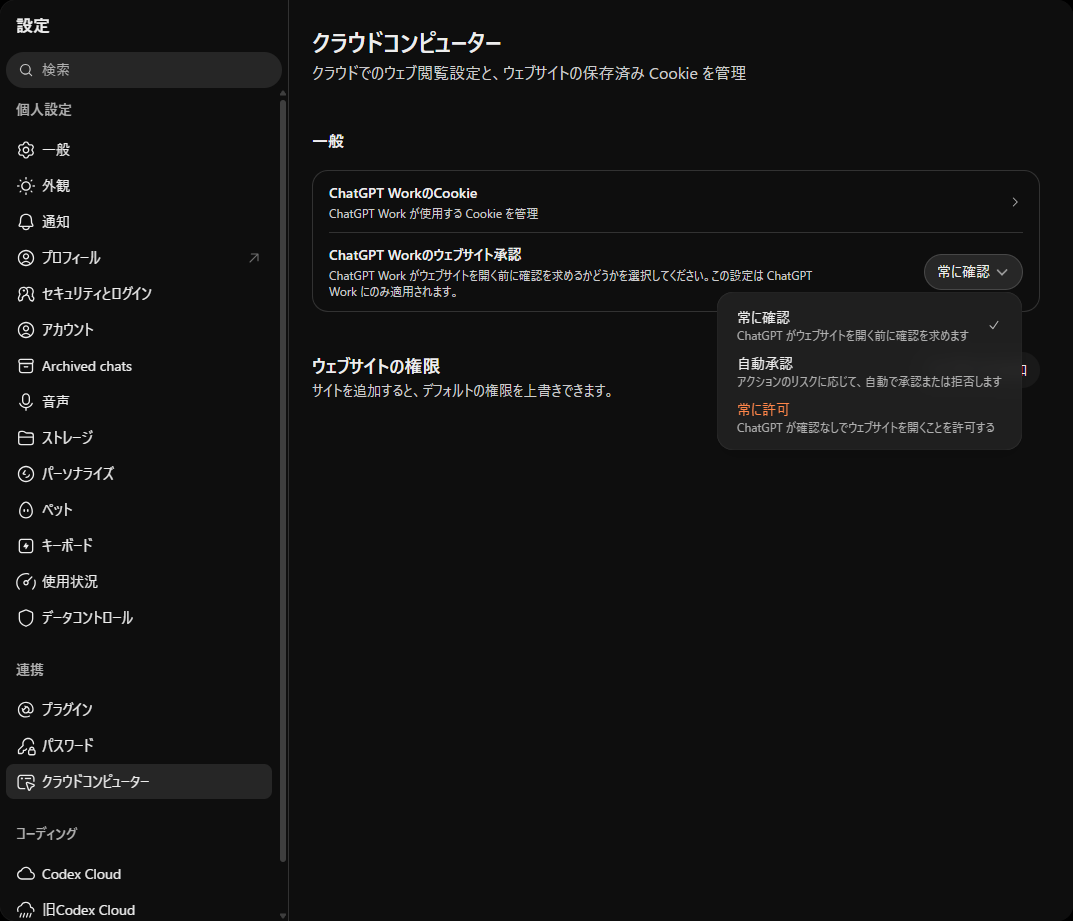The height and width of the screenshot is (921, 1073).
Task: Click the パスワード icon
Action: (x=26, y=746)
